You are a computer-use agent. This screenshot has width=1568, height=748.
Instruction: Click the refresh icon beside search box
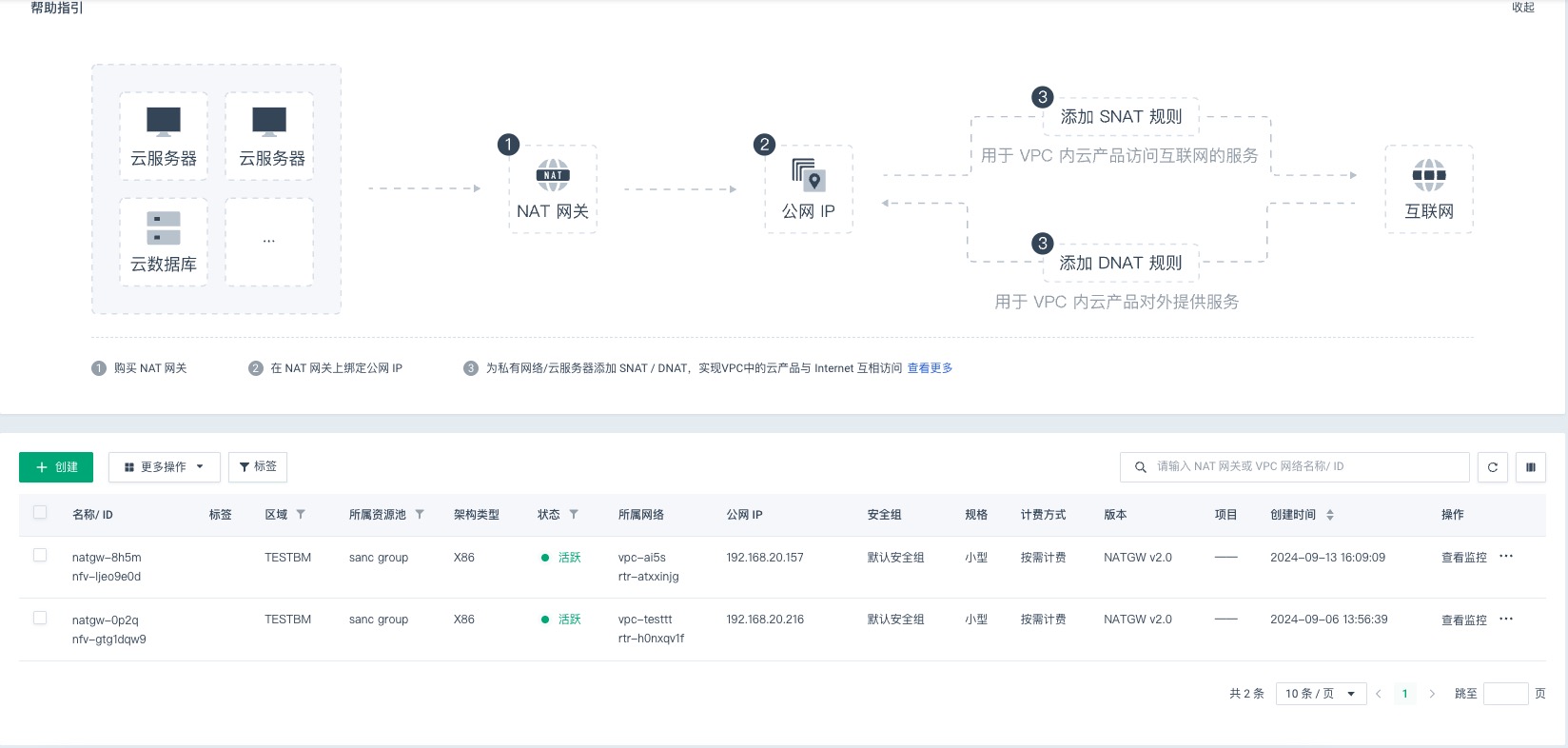(1493, 467)
